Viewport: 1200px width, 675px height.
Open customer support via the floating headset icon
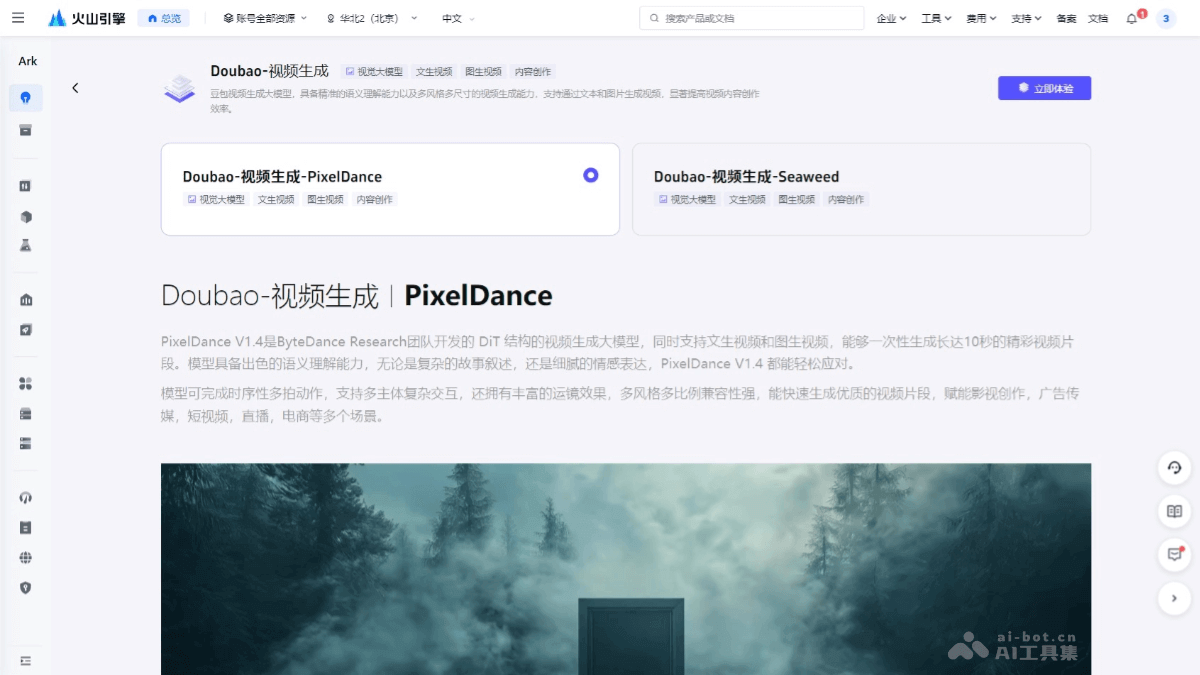1173,467
